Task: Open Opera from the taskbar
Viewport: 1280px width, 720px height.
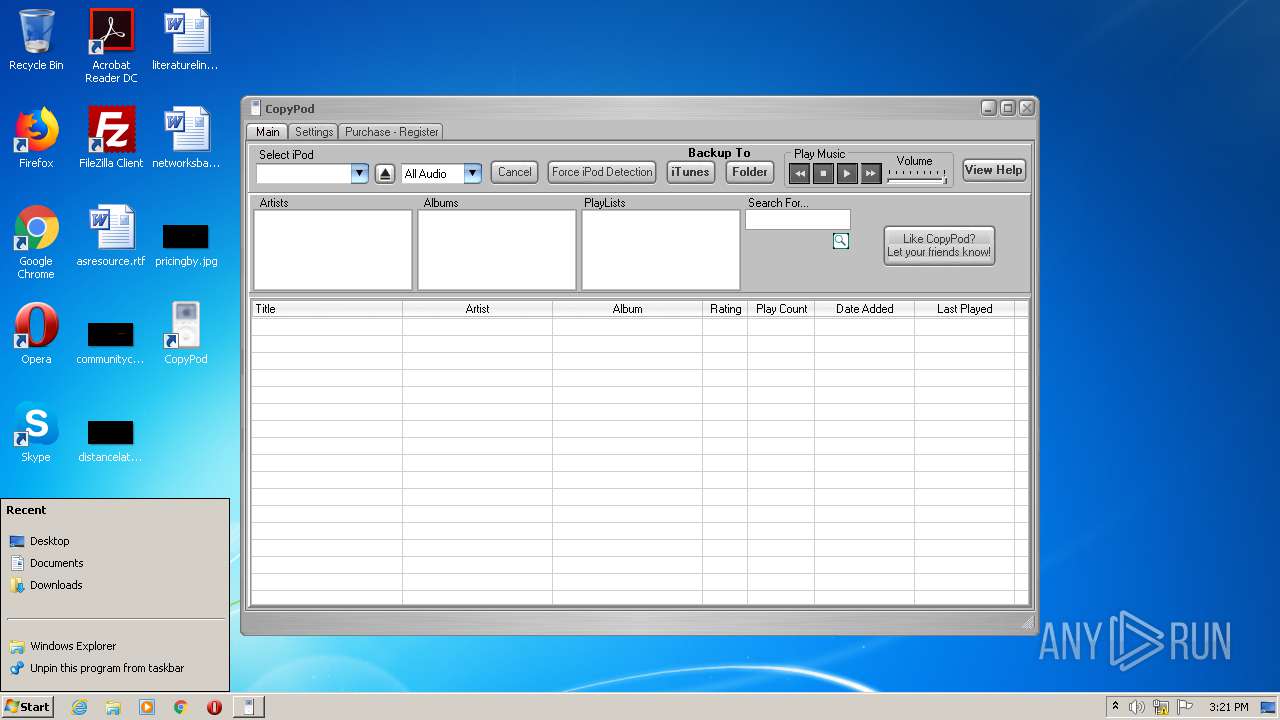Action: (x=214, y=707)
